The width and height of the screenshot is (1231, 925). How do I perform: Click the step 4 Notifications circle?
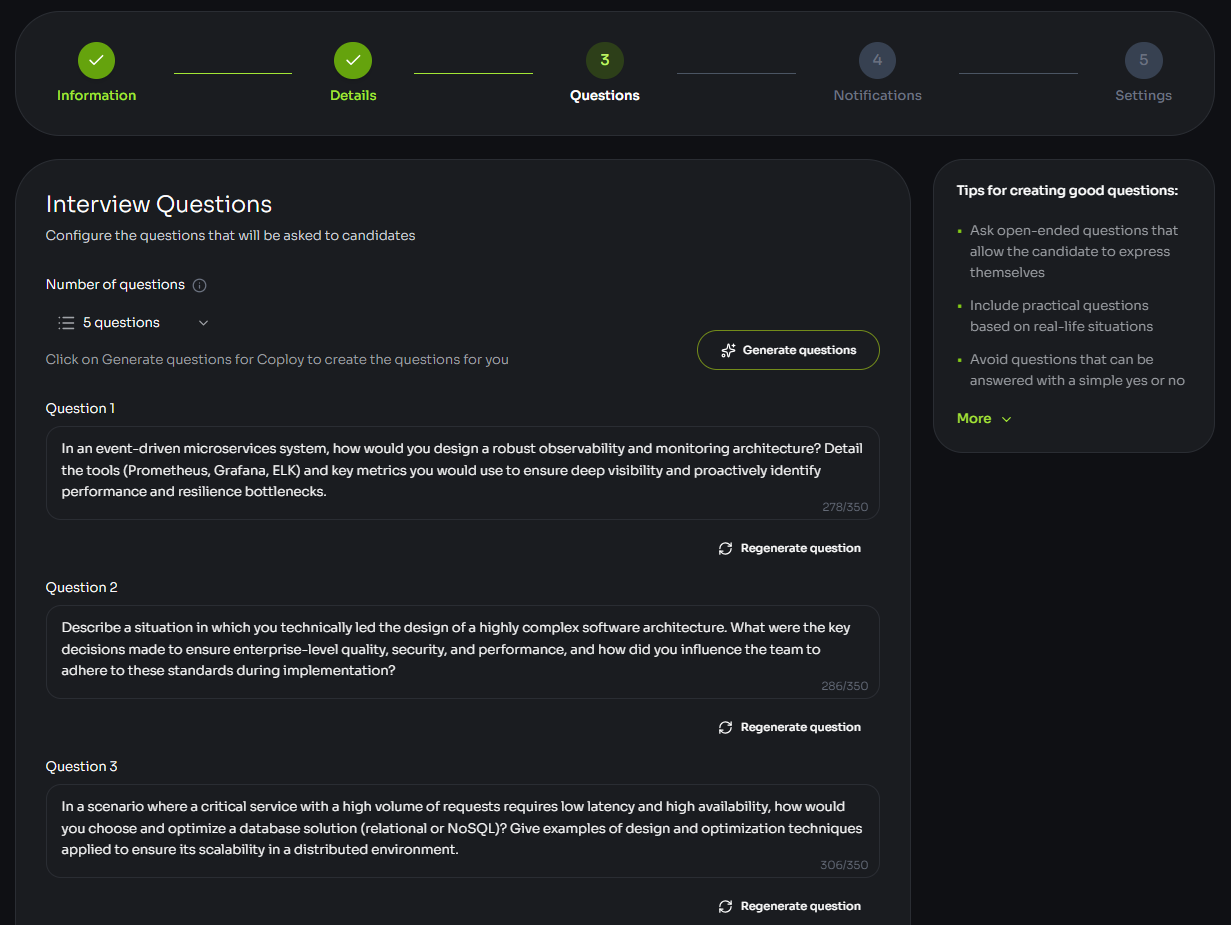click(x=877, y=60)
